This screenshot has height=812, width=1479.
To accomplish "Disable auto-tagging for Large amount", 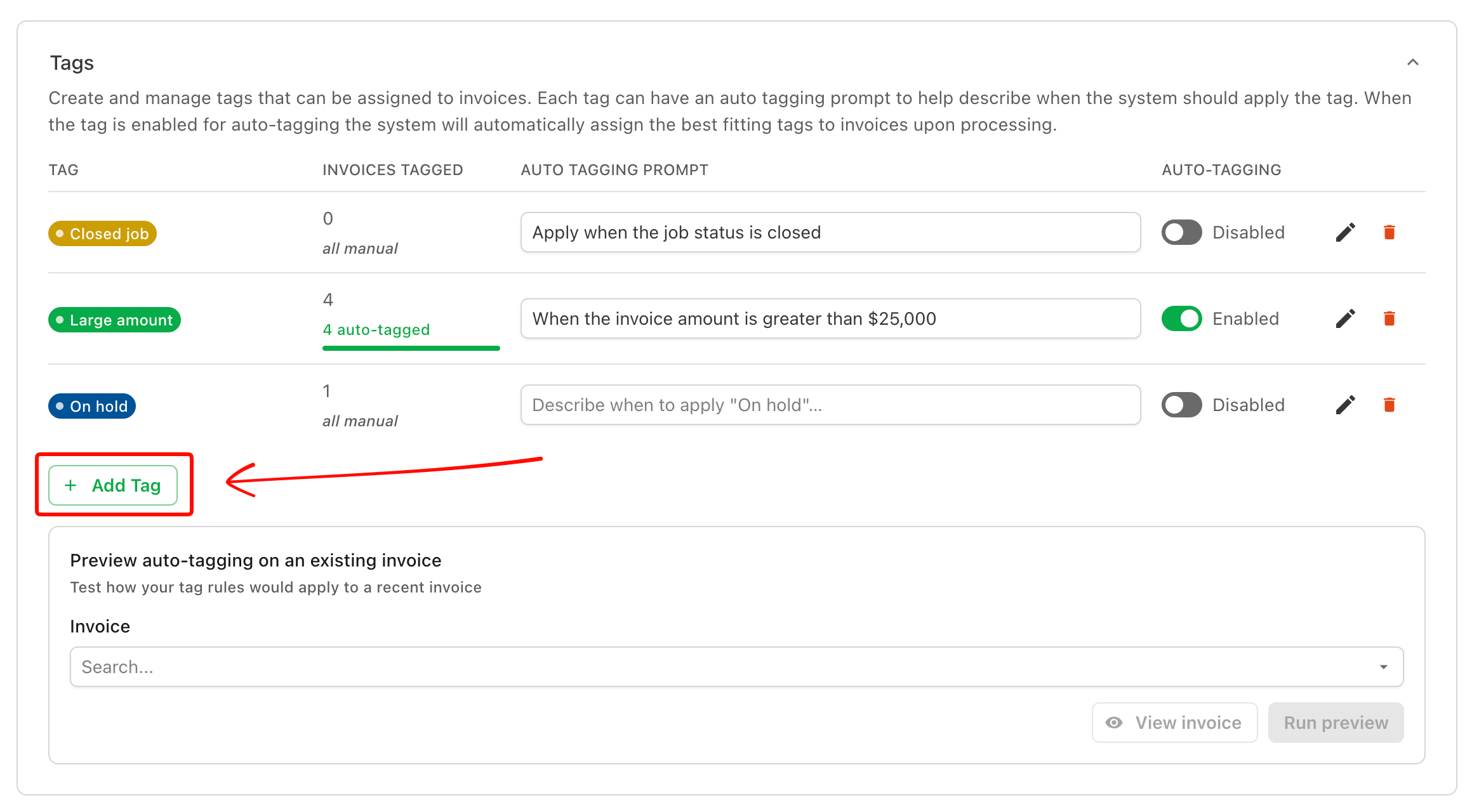I will point(1181,318).
